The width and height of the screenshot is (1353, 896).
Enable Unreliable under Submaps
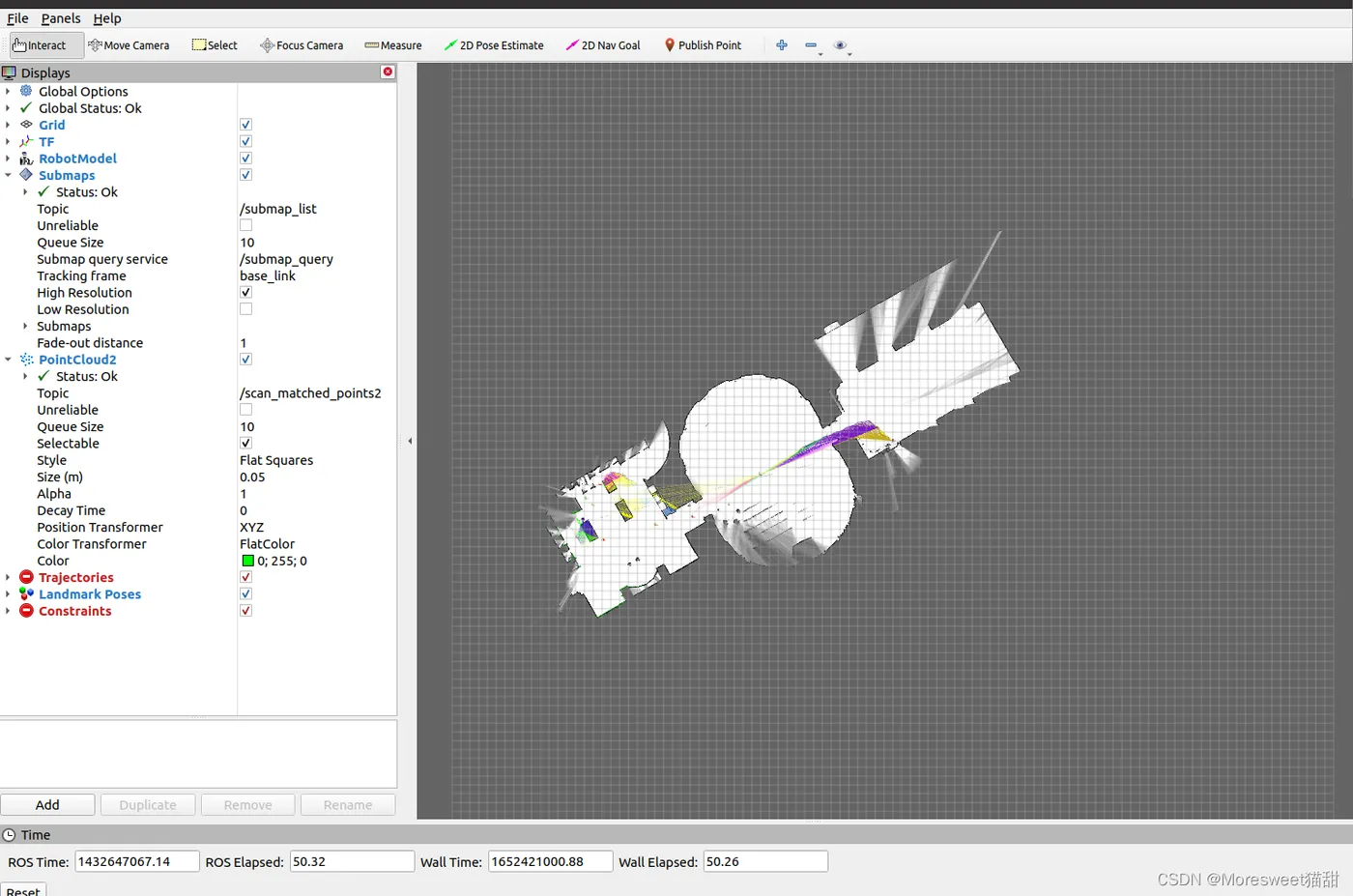click(x=245, y=225)
